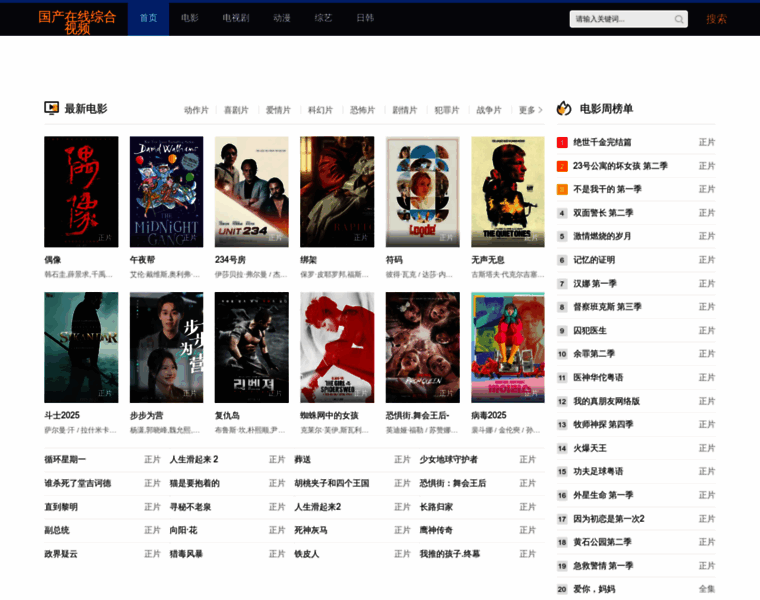The image size is (760, 600).
Task: Open 循环星期一 in movie list
Action: click(x=65, y=459)
